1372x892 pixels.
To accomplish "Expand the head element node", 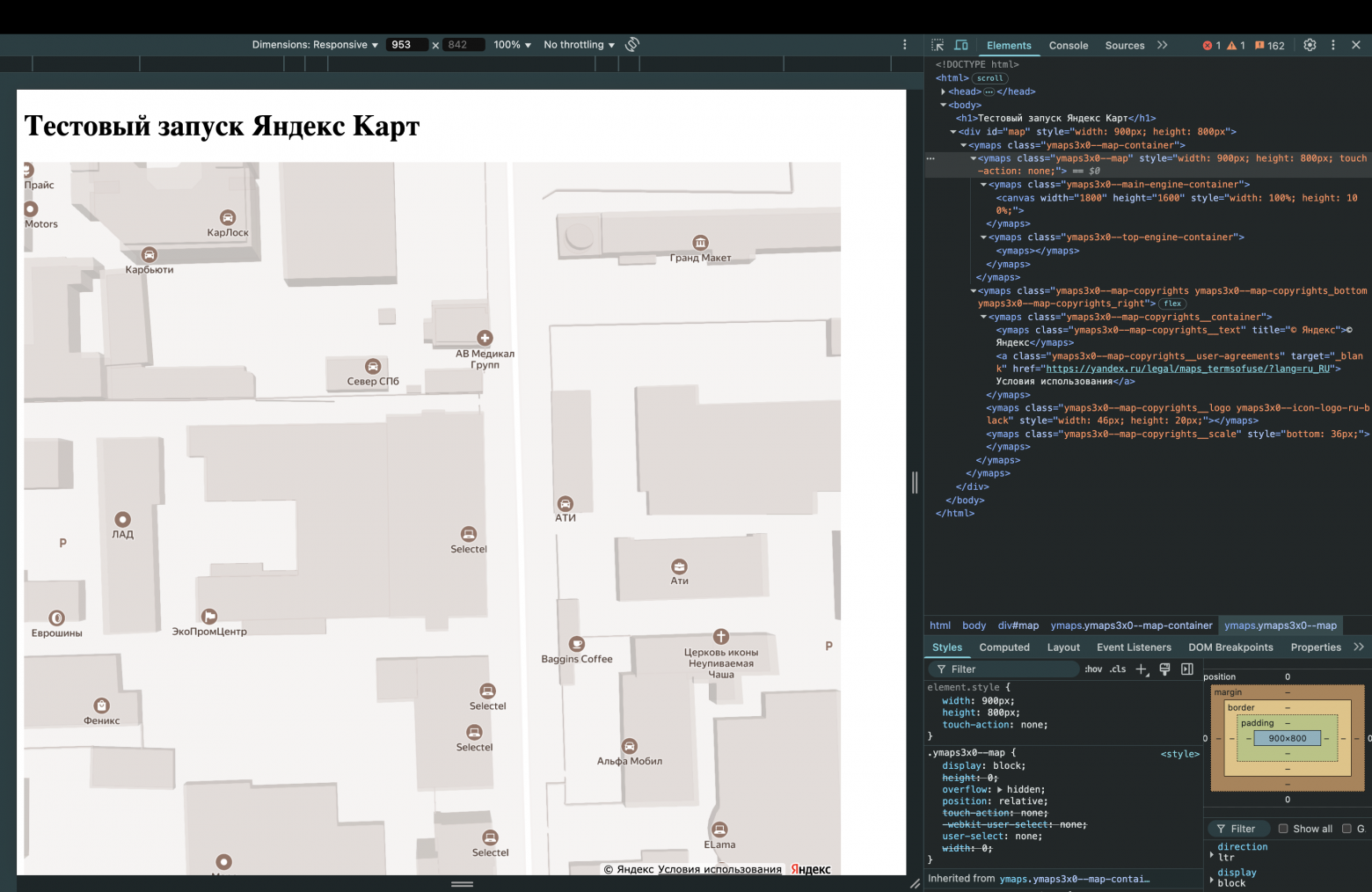I will click(x=943, y=91).
